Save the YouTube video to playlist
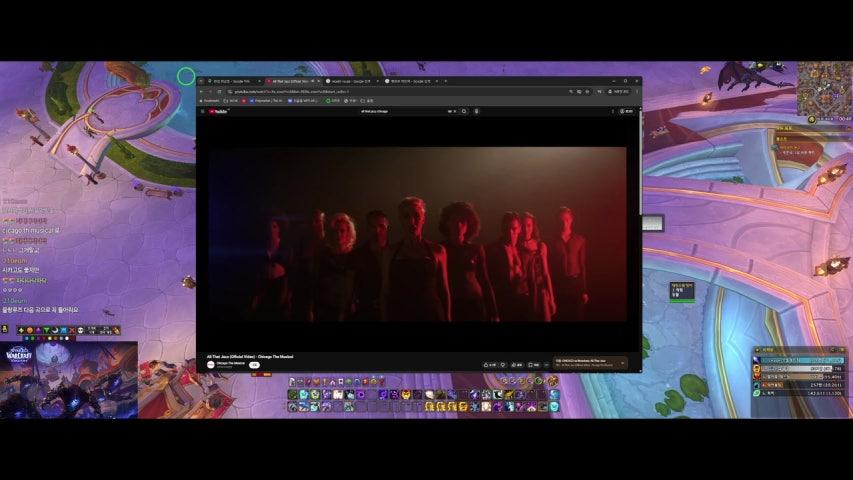The image size is (853, 480). click(534, 365)
